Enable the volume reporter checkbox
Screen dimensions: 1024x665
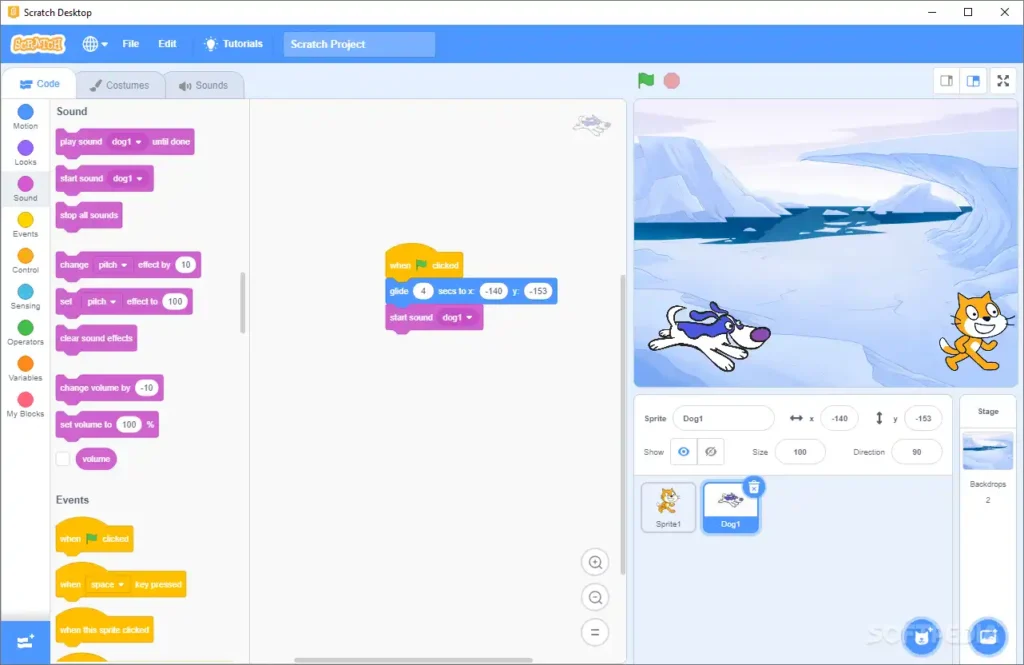click(x=63, y=459)
